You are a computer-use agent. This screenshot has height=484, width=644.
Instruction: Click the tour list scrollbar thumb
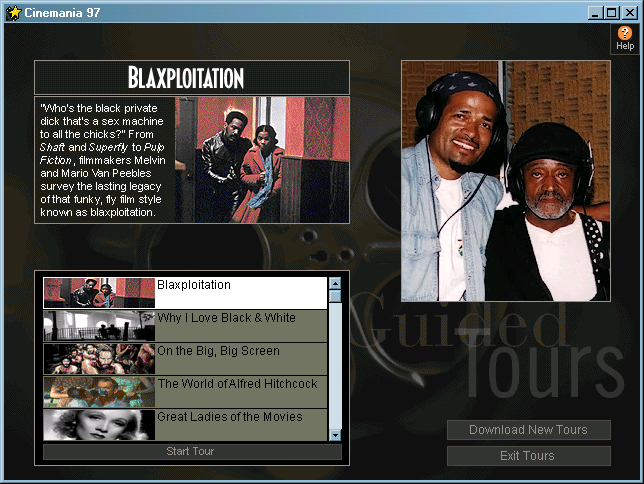335,296
